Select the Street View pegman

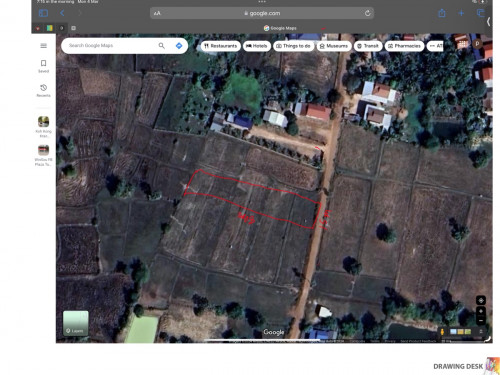[x=442, y=332]
